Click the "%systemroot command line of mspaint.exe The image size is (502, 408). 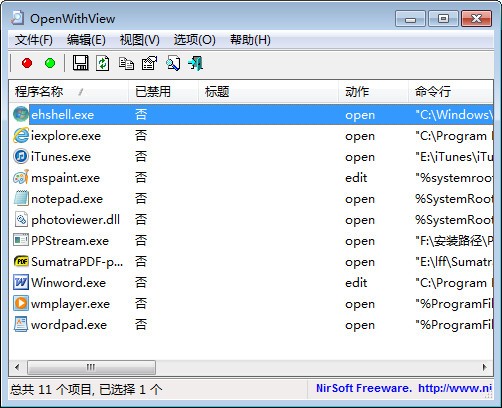tap(454, 178)
